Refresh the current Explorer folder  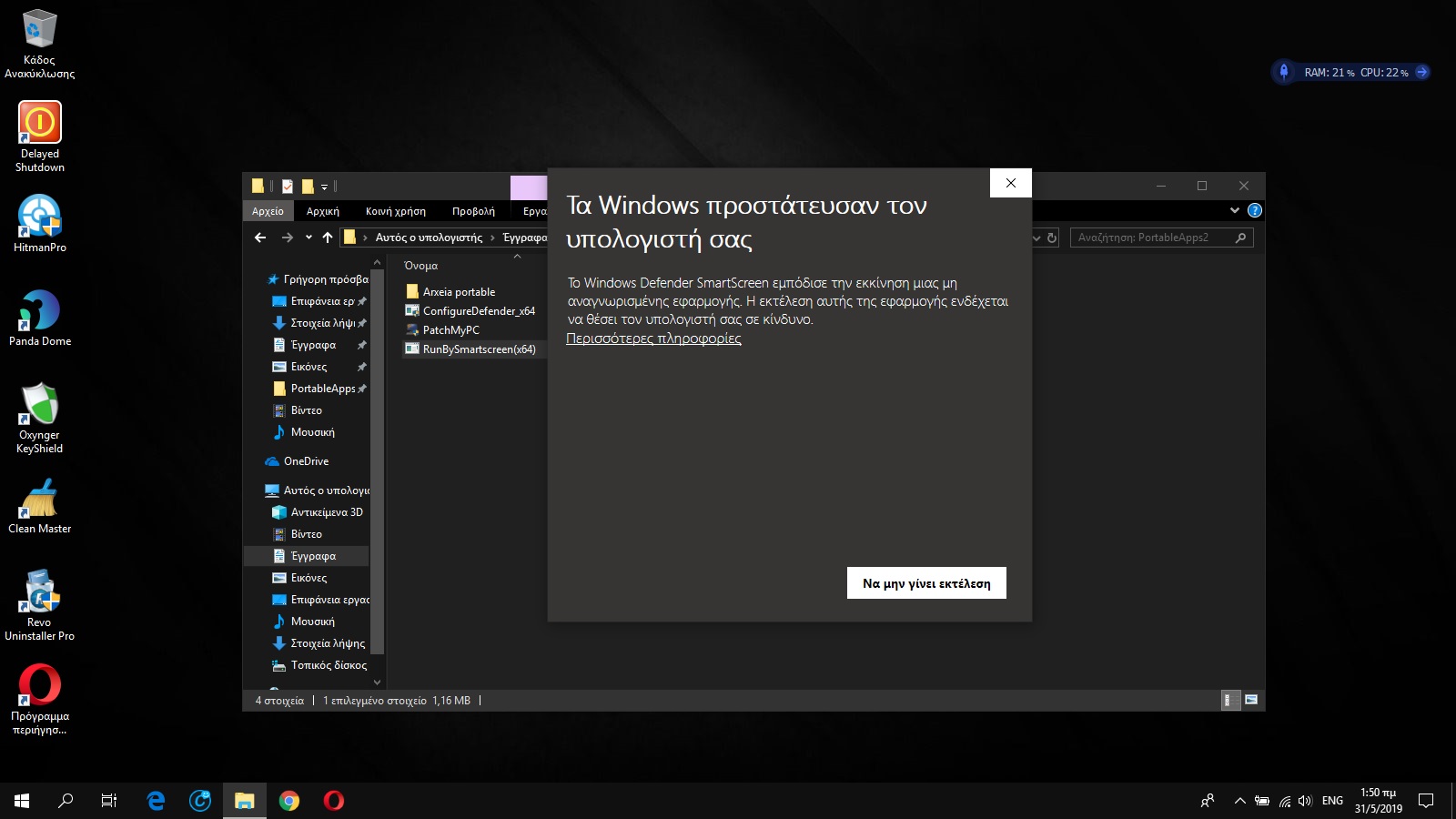pos(1052,238)
